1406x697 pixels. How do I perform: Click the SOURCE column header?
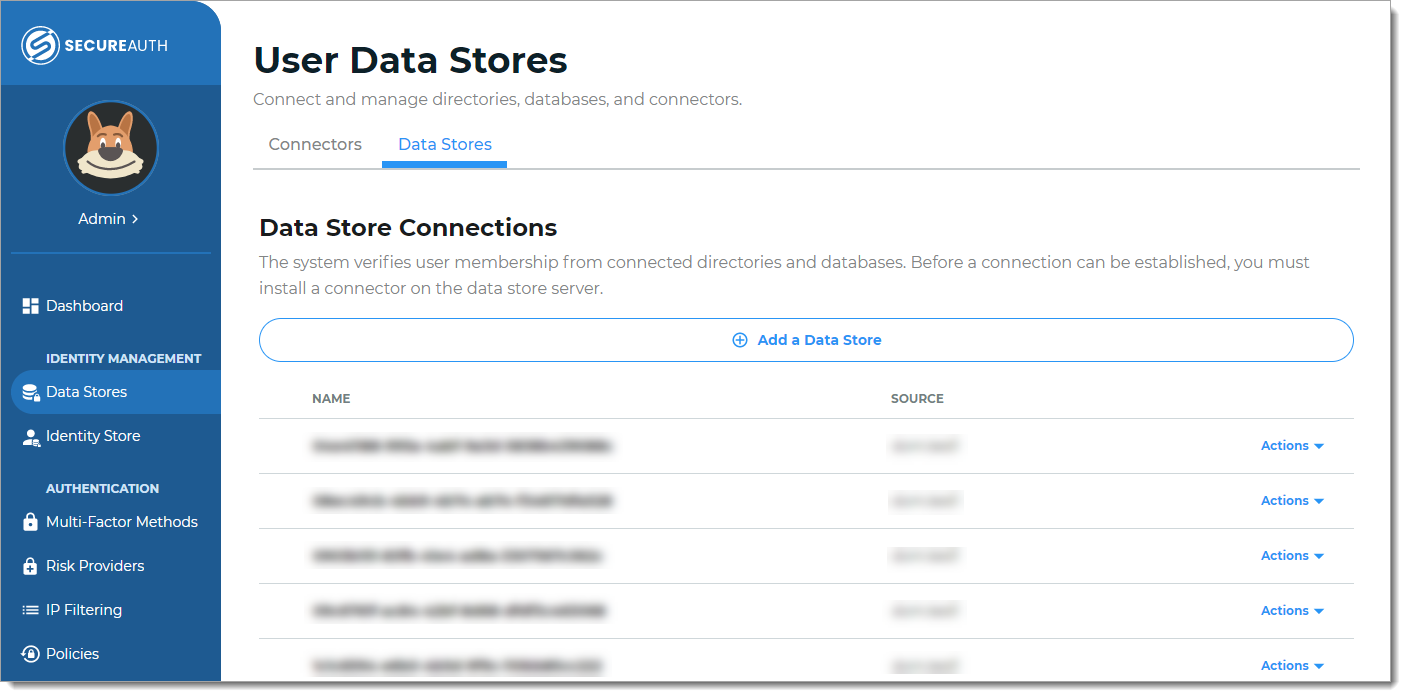click(917, 398)
